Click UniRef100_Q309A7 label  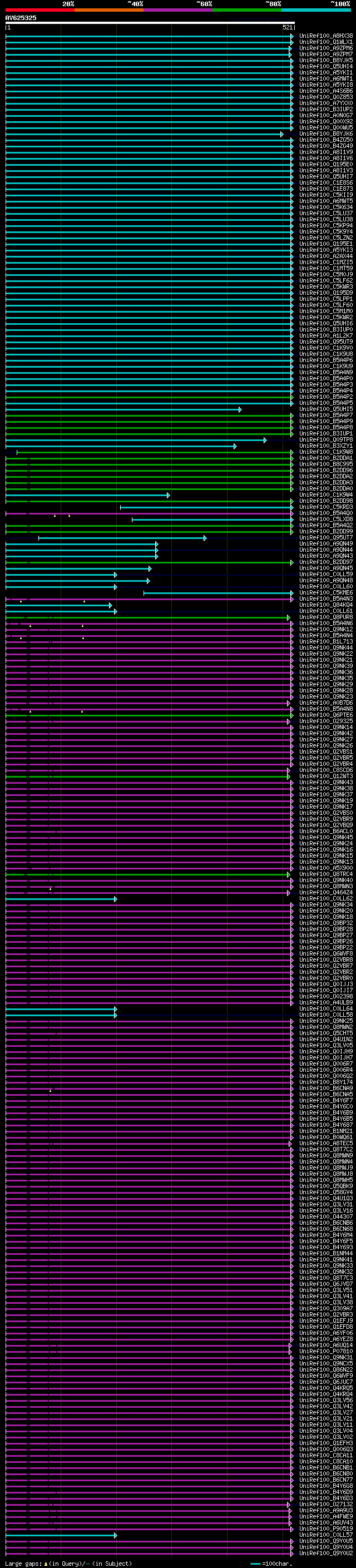point(326,1309)
